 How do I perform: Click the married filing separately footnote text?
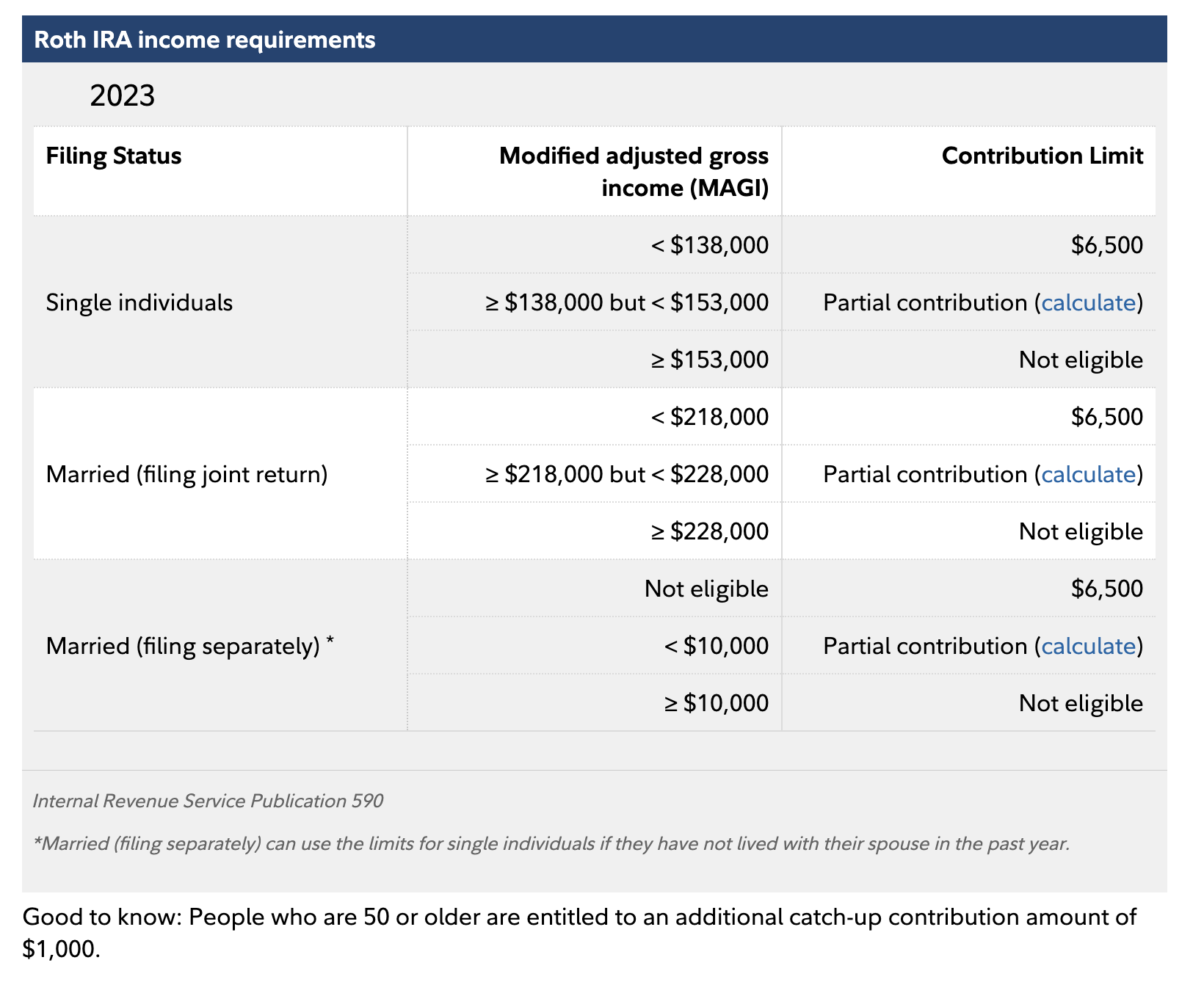point(551,843)
